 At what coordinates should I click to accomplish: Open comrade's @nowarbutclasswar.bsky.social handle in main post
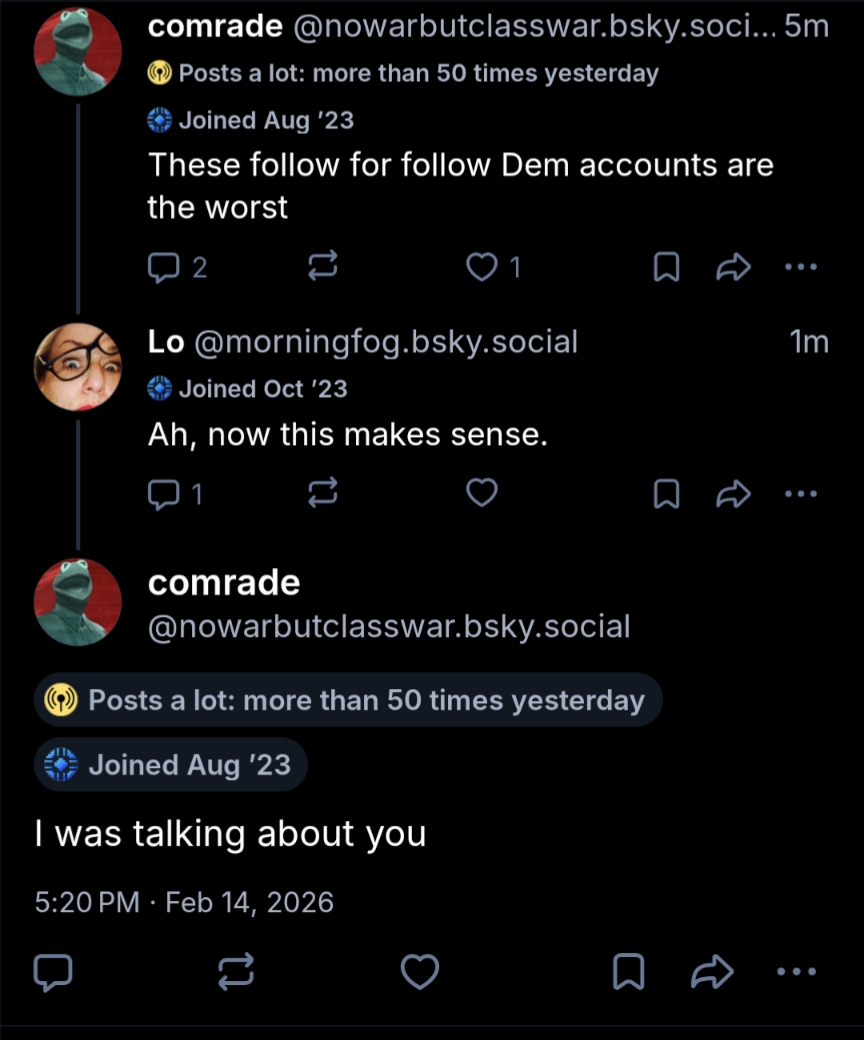(389, 627)
